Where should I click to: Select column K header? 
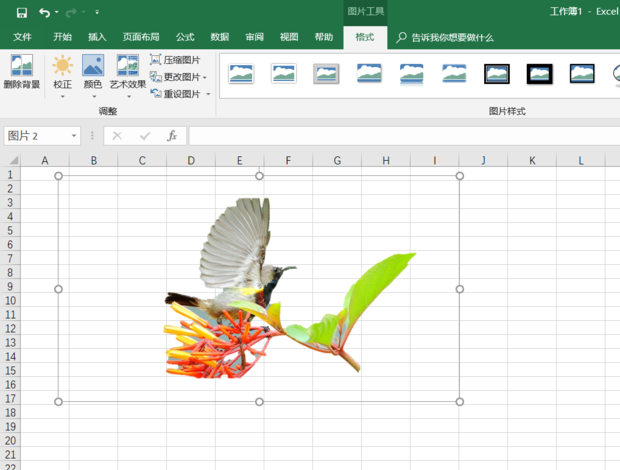[x=531, y=160]
